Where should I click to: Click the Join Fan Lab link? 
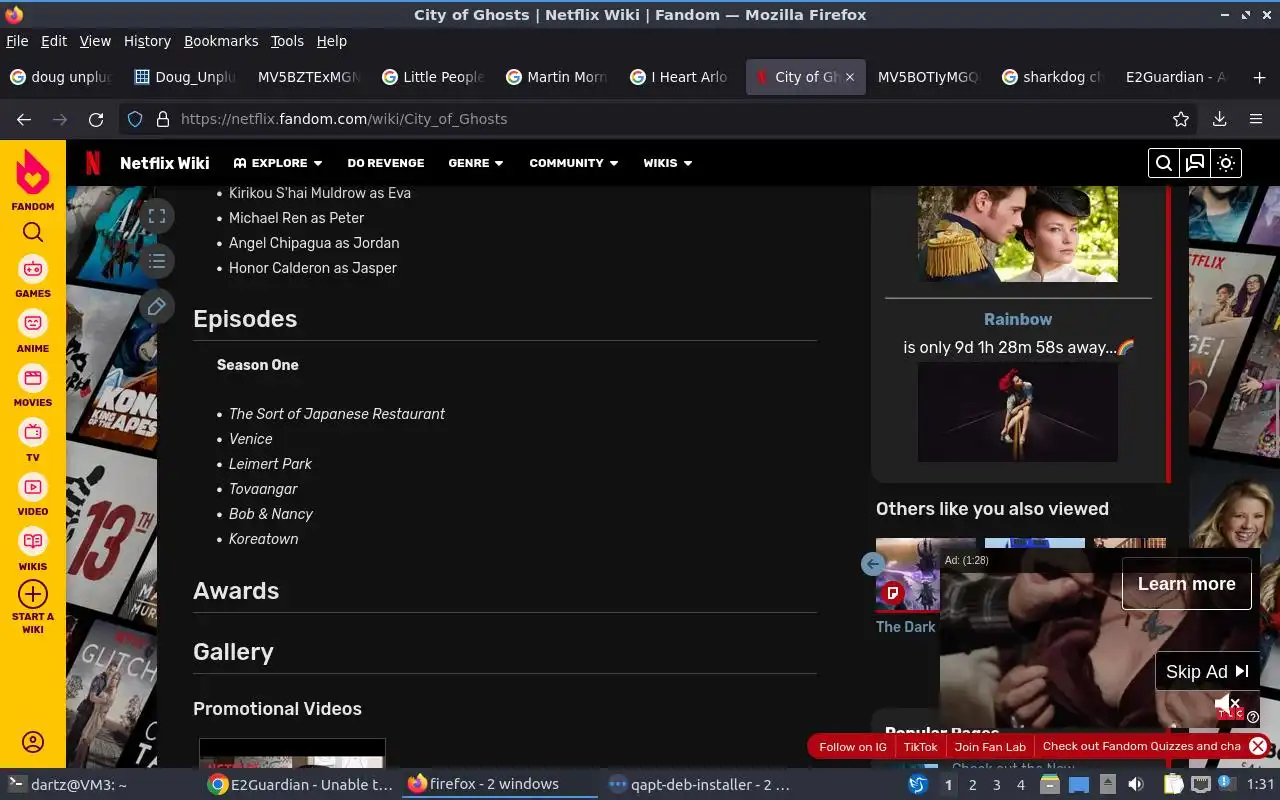(990, 747)
